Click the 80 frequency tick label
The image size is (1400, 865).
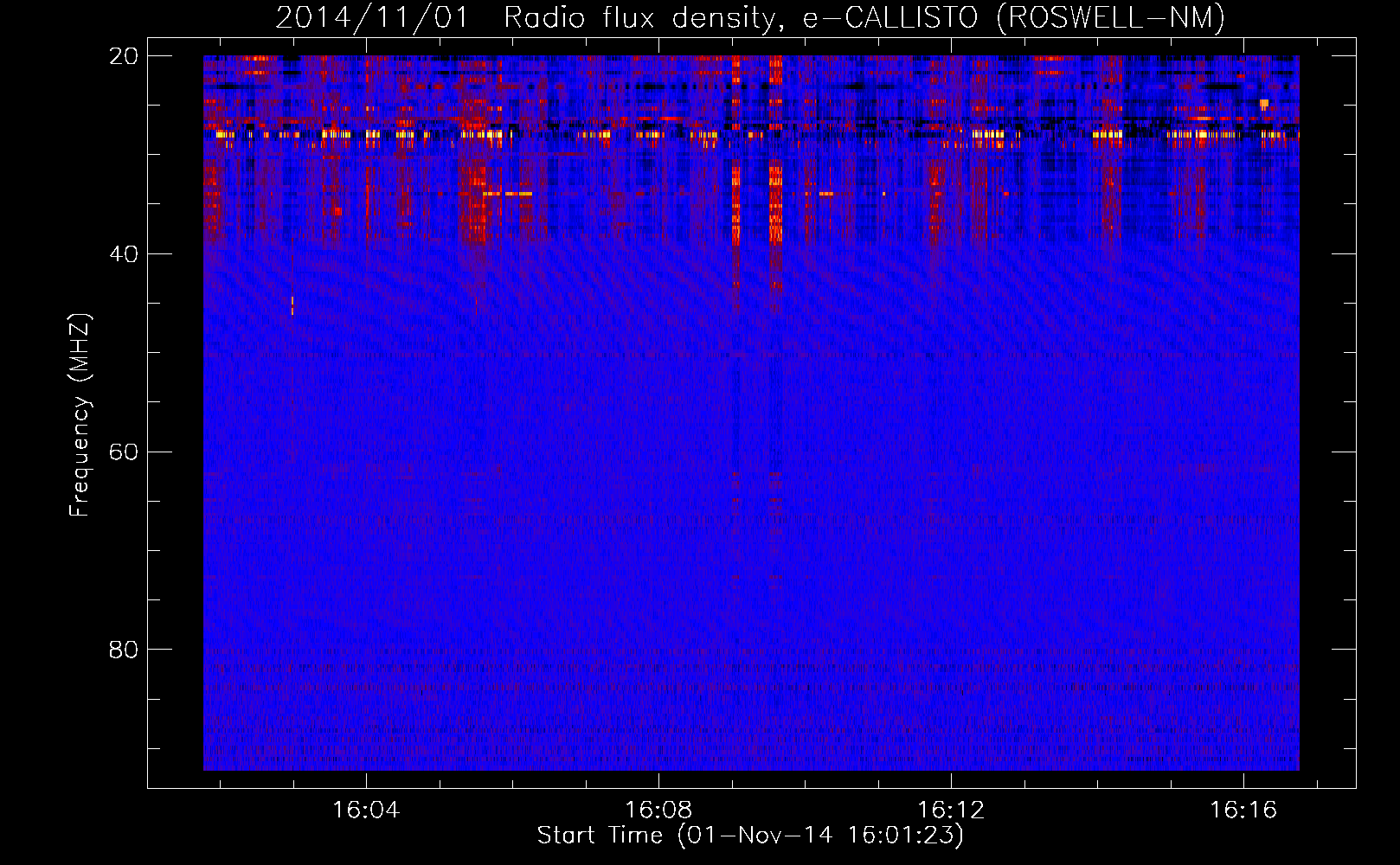click(x=124, y=650)
